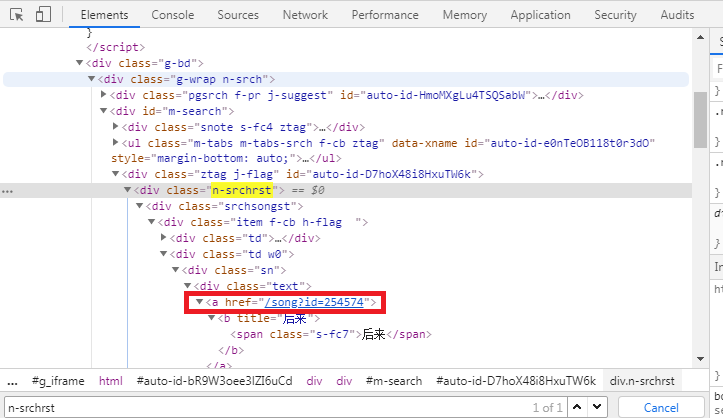The height and width of the screenshot is (418, 723).
Task: Click the ellipsis beside the selected n-srchrst row
Action: (8, 190)
